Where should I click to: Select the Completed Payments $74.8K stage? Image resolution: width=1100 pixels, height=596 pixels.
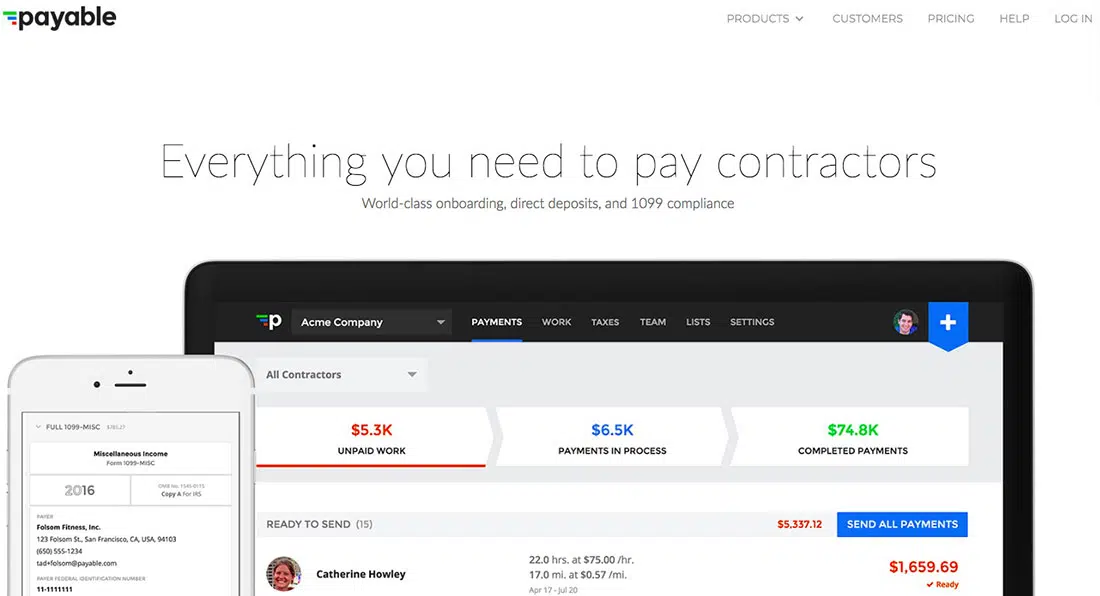[852, 438]
